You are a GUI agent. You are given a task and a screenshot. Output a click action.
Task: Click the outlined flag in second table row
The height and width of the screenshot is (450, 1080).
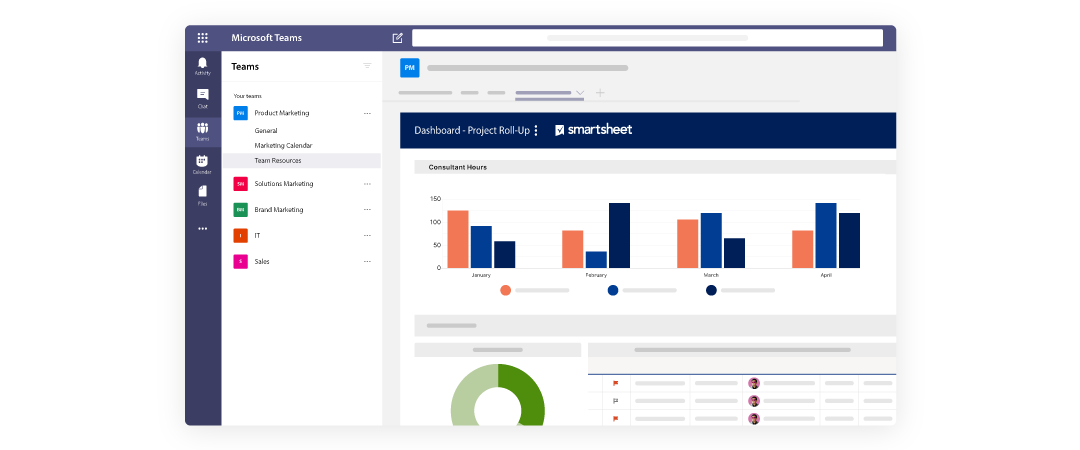[x=616, y=401]
